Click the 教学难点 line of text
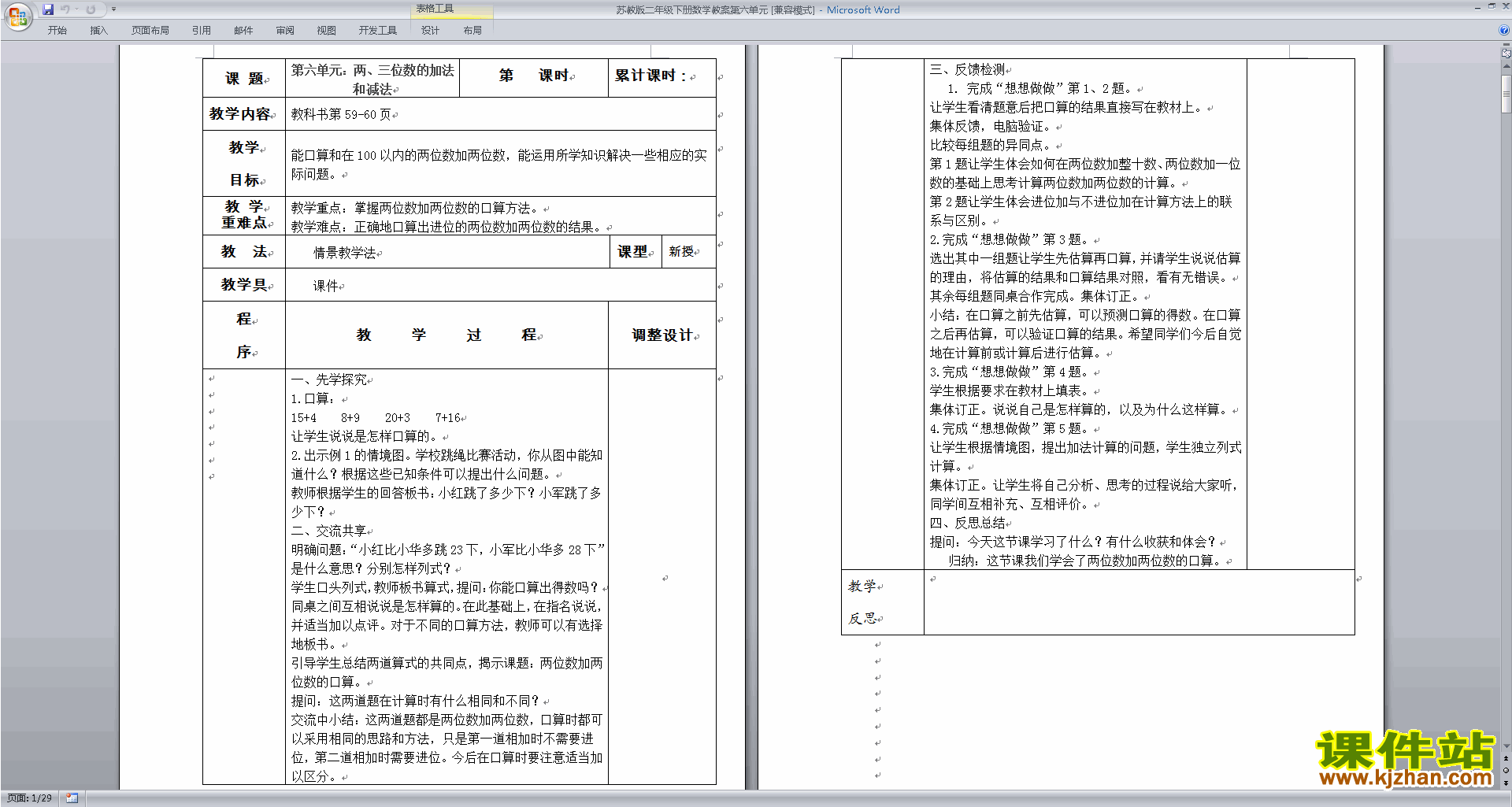The image size is (1512, 807). pyautogui.click(x=447, y=227)
